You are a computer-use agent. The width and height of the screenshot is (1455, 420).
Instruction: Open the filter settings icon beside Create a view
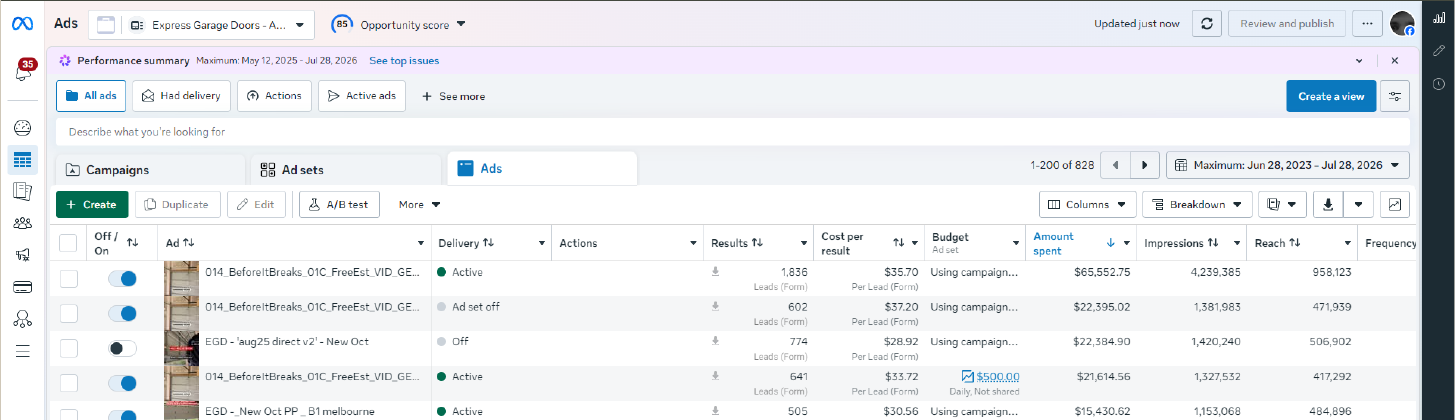point(1395,96)
